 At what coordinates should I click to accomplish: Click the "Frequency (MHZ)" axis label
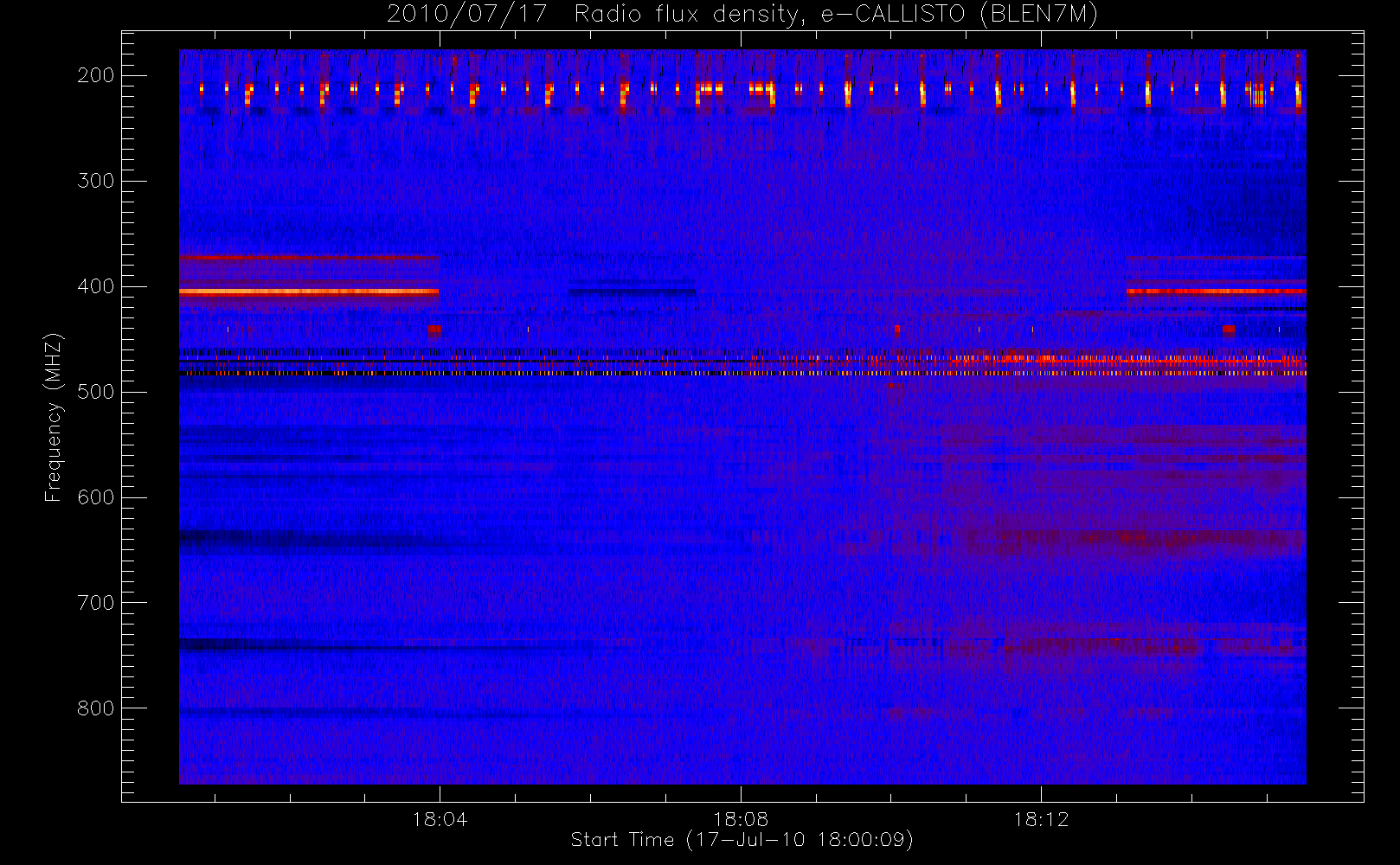pos(54,417)
